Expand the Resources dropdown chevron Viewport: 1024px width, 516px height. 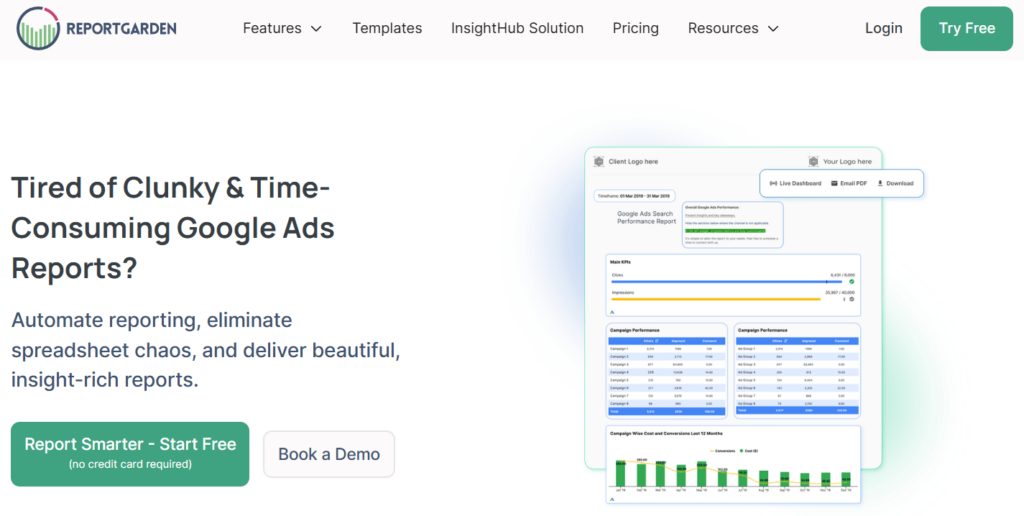773,29
